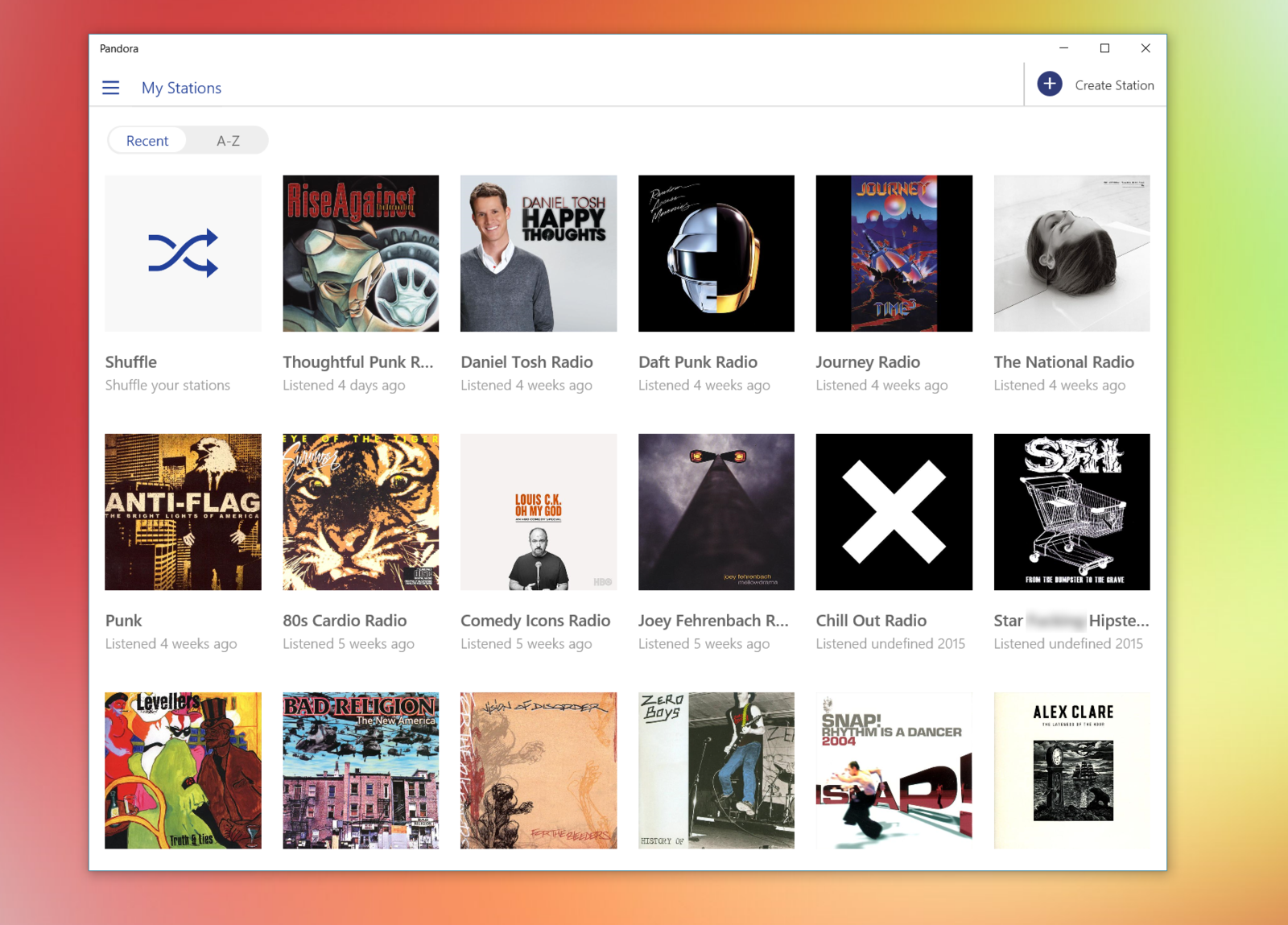Start the 80s Cardio Radio station
This screenshot has width=1288, height=925.
(x=361, y=512)
